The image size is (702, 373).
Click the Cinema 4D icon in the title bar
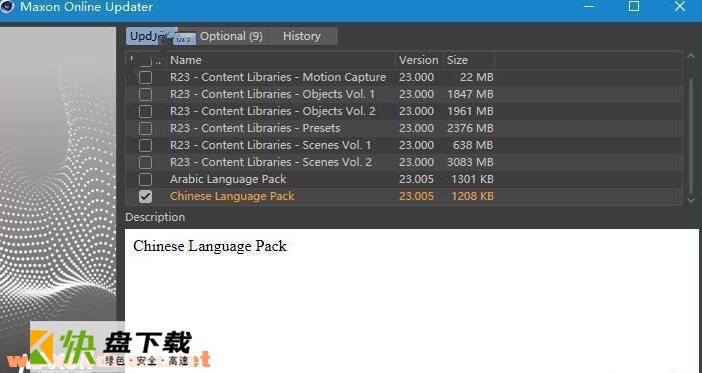(7, 7)
